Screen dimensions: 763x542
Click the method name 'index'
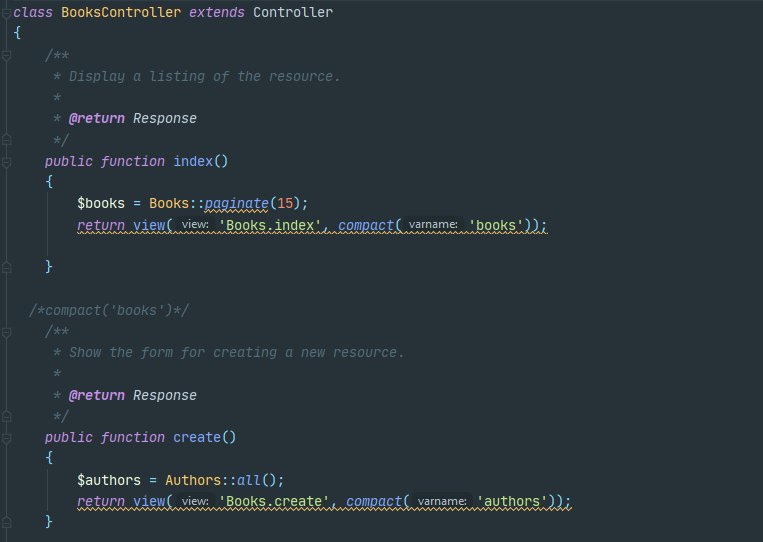193,161
